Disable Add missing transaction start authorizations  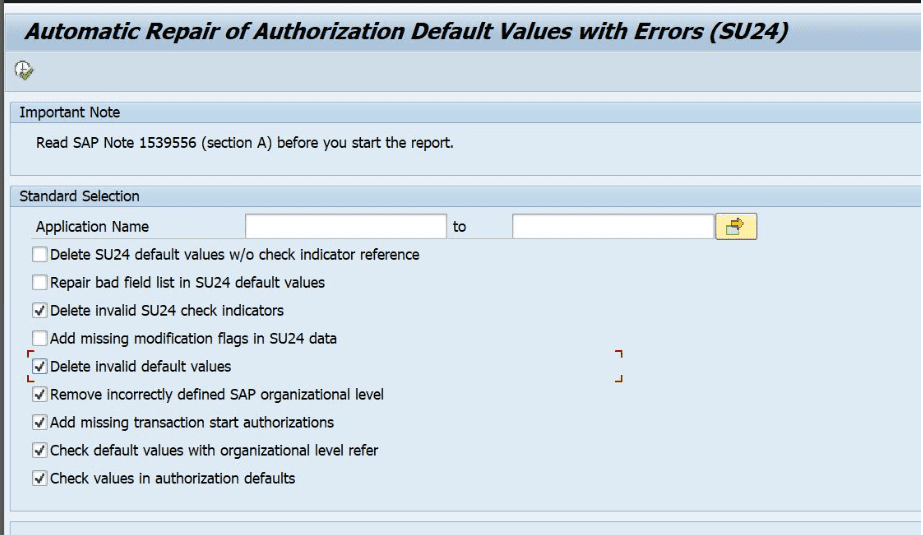tap(40, 423)
